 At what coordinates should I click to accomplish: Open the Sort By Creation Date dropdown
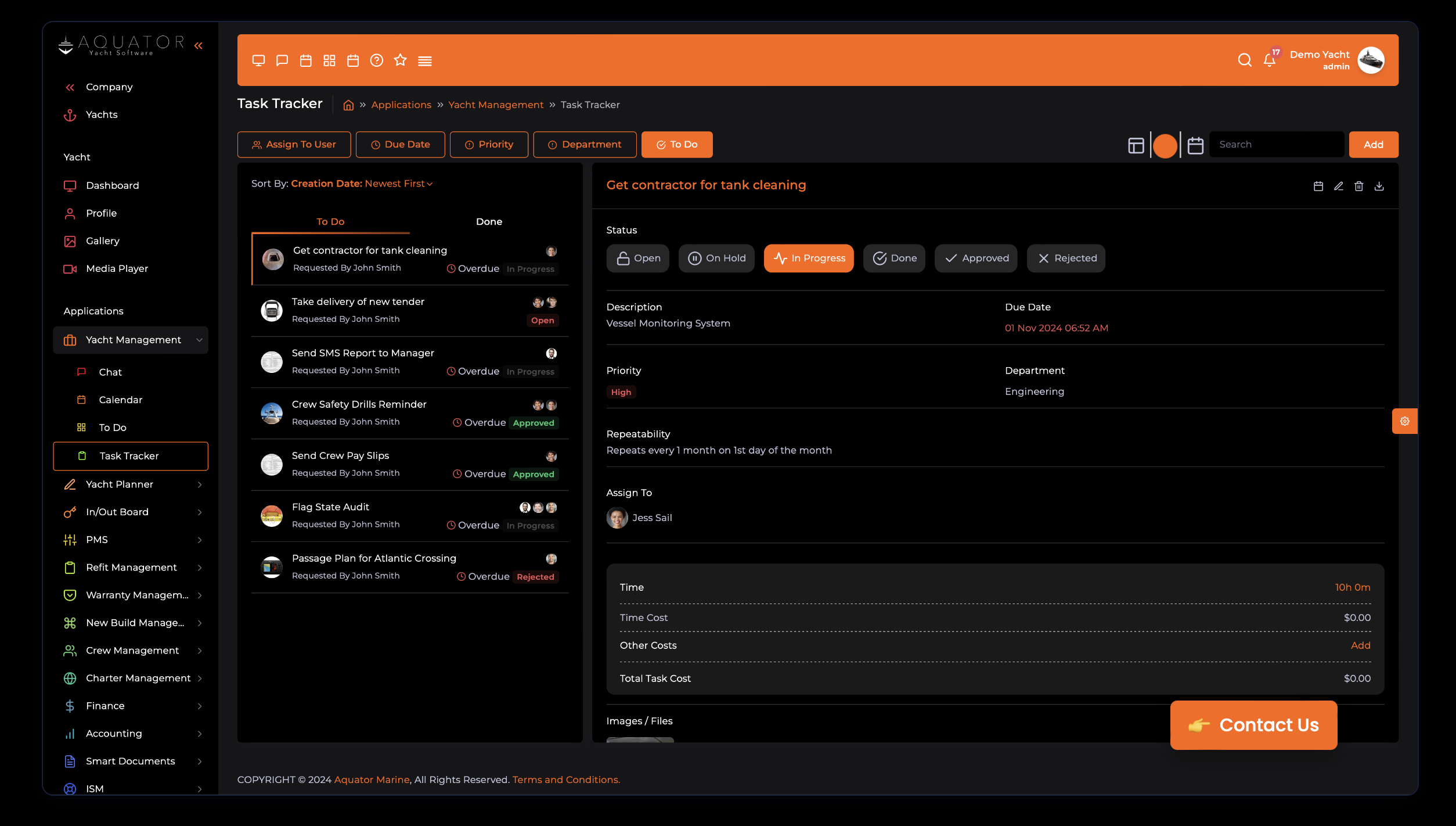click(362, 184)
